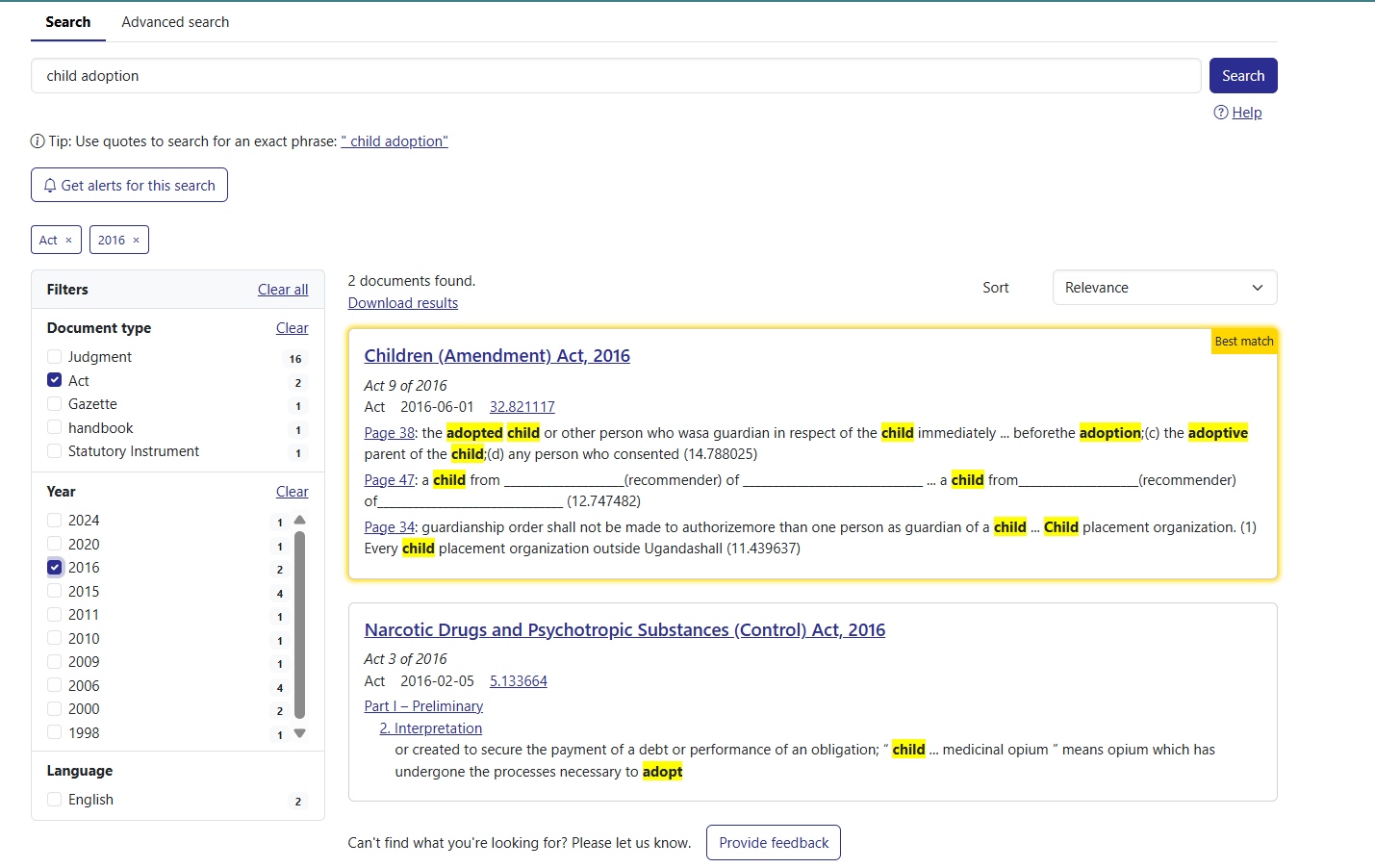This screenshot has width=1375, height=868.
Task: Tick the 2015 year checkbox
Action: click(x=55, y=591)
